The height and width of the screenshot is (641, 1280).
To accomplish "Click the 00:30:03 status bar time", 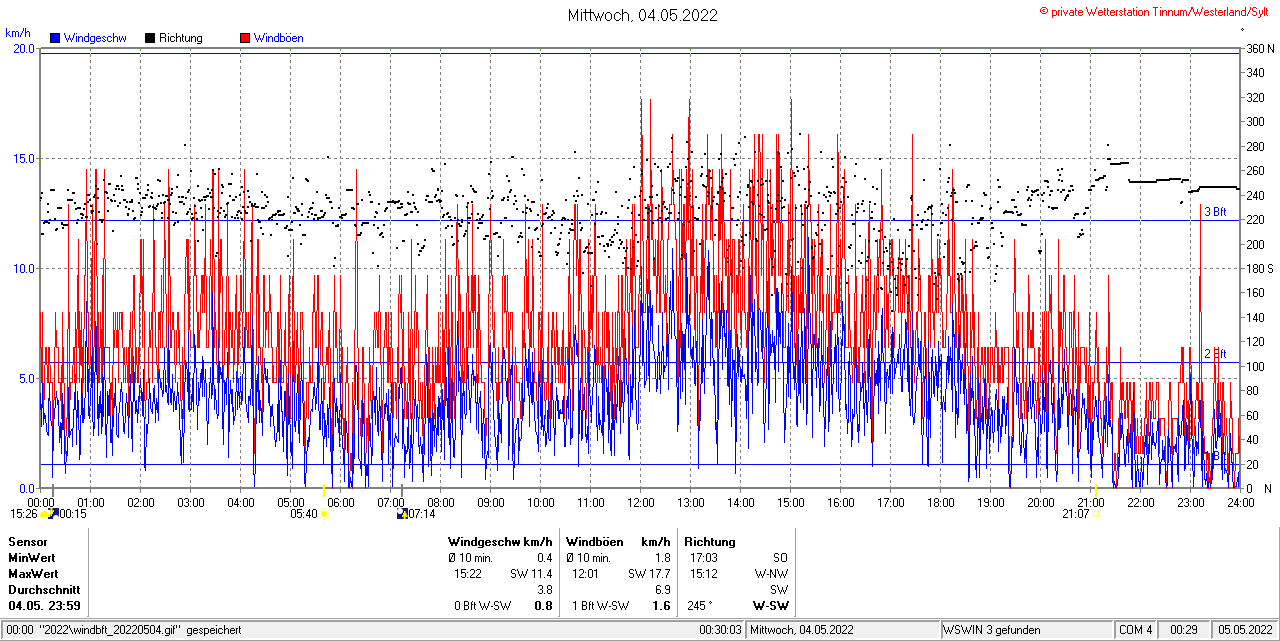I will click(x=721, y=630).
